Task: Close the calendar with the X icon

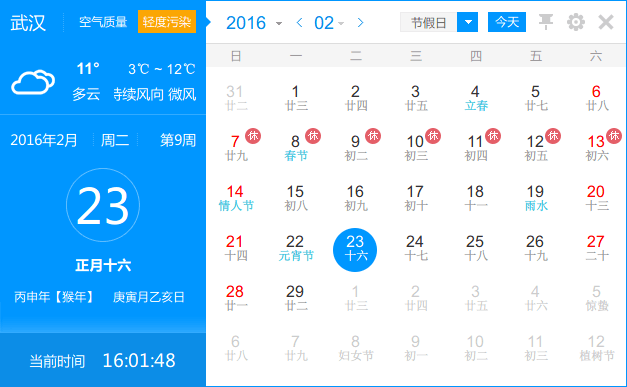Action: point(606,22)
